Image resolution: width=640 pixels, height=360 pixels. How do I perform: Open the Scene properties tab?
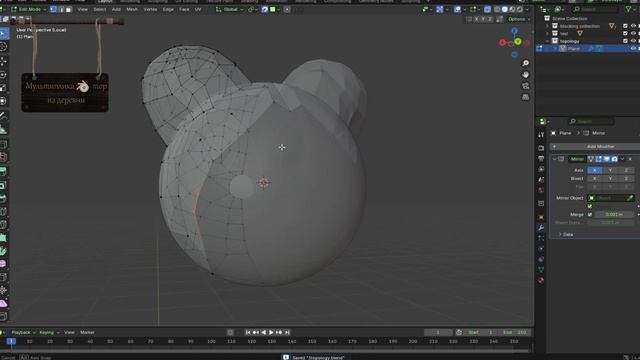(541, 180)
